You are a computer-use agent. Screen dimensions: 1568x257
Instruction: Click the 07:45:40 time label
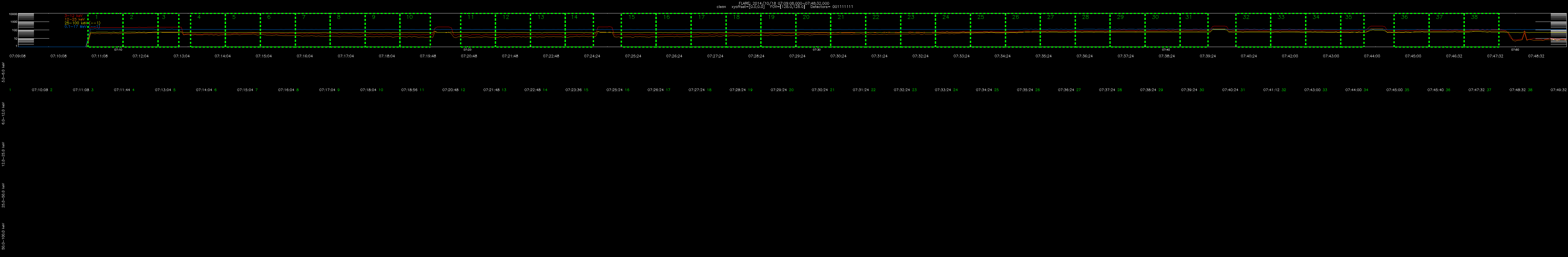click(1436, 90)
